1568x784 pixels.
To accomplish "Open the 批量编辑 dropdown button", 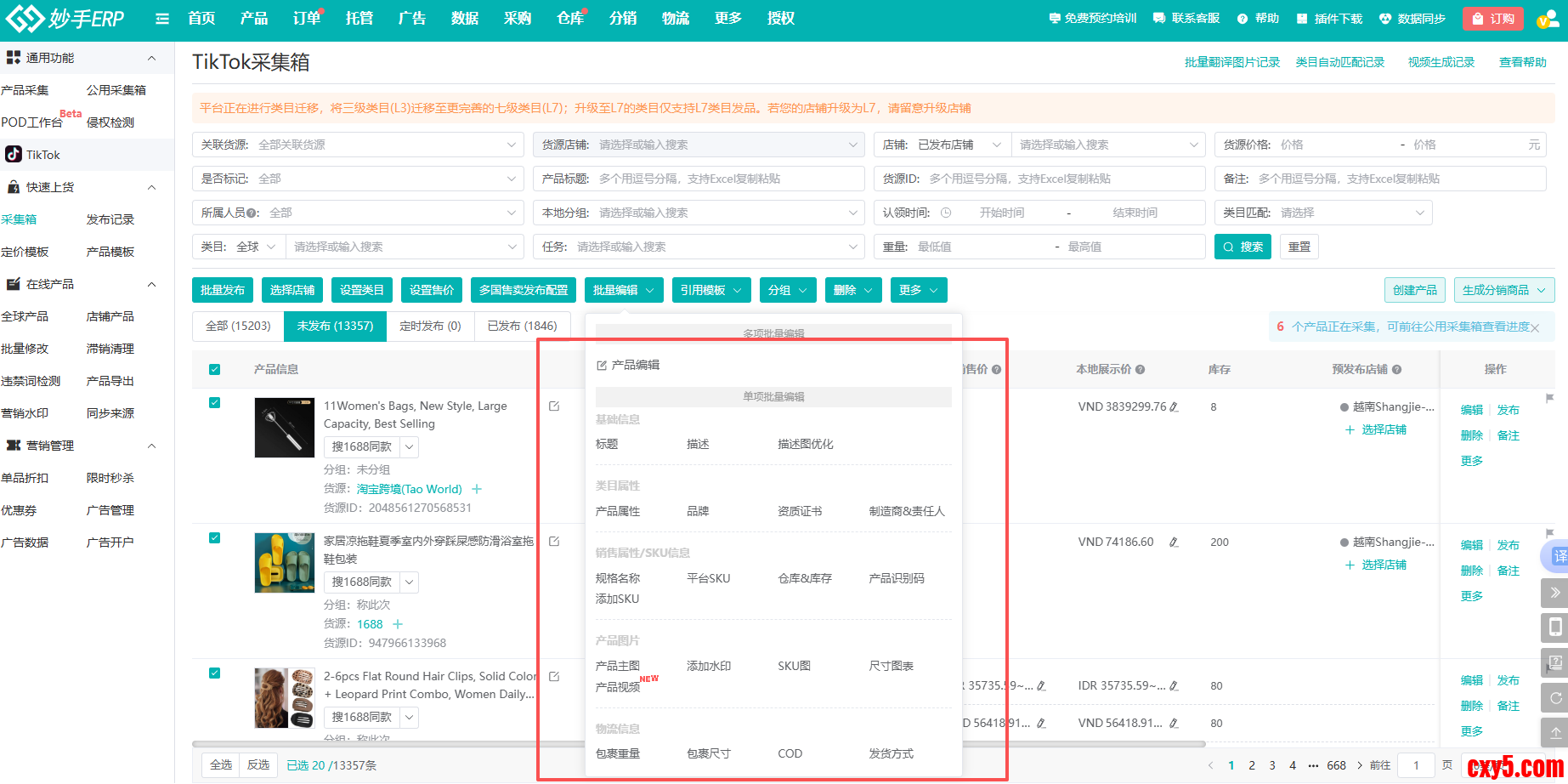I will tap(623, 290).
